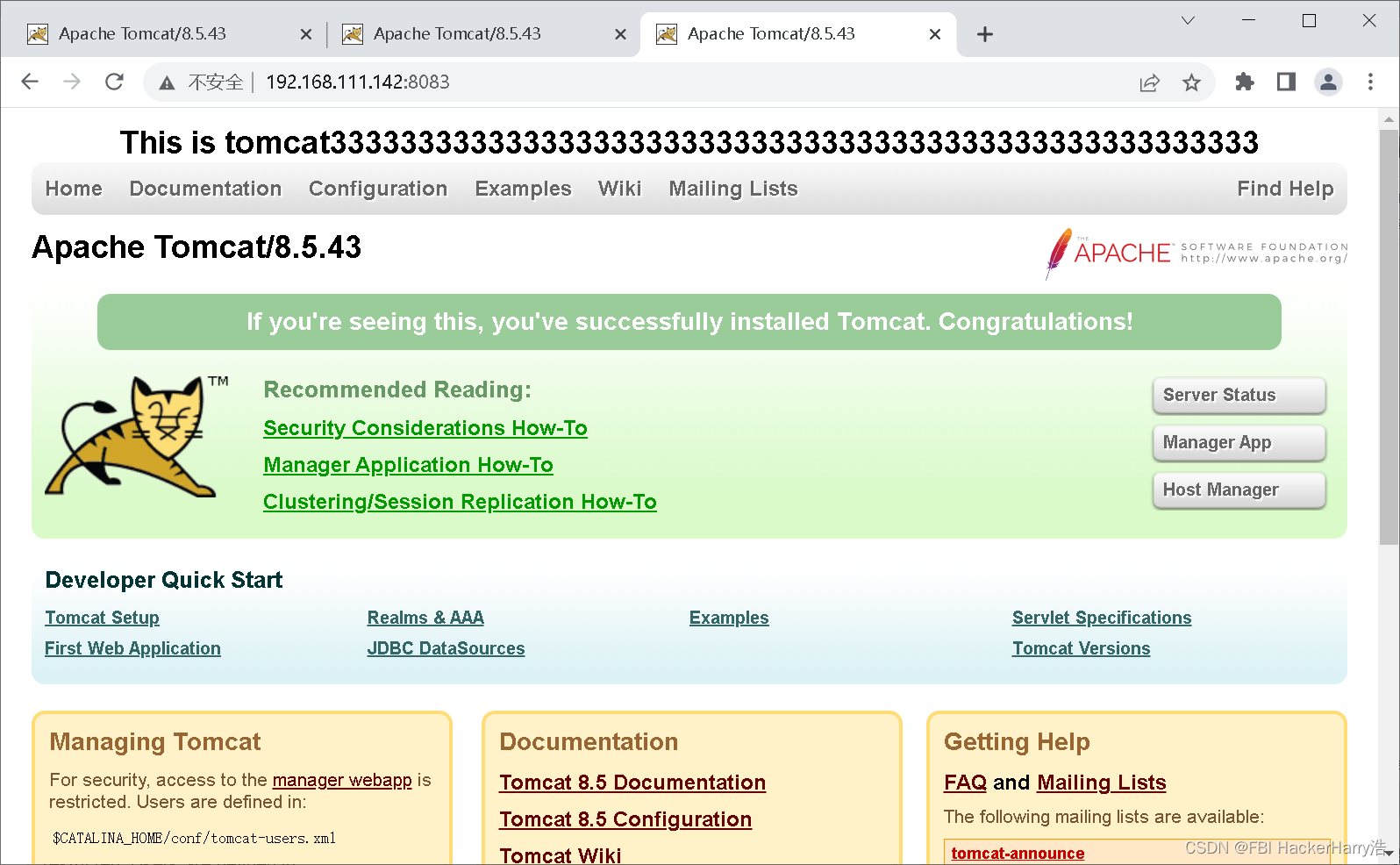Close the second Apache Tomcat tab

coord(620,34)
